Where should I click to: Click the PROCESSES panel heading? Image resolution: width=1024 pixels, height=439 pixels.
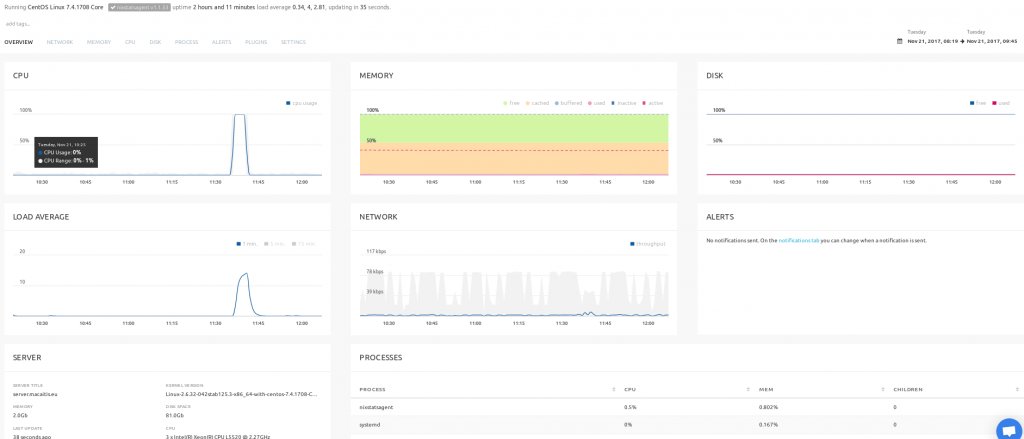[381, 358]
